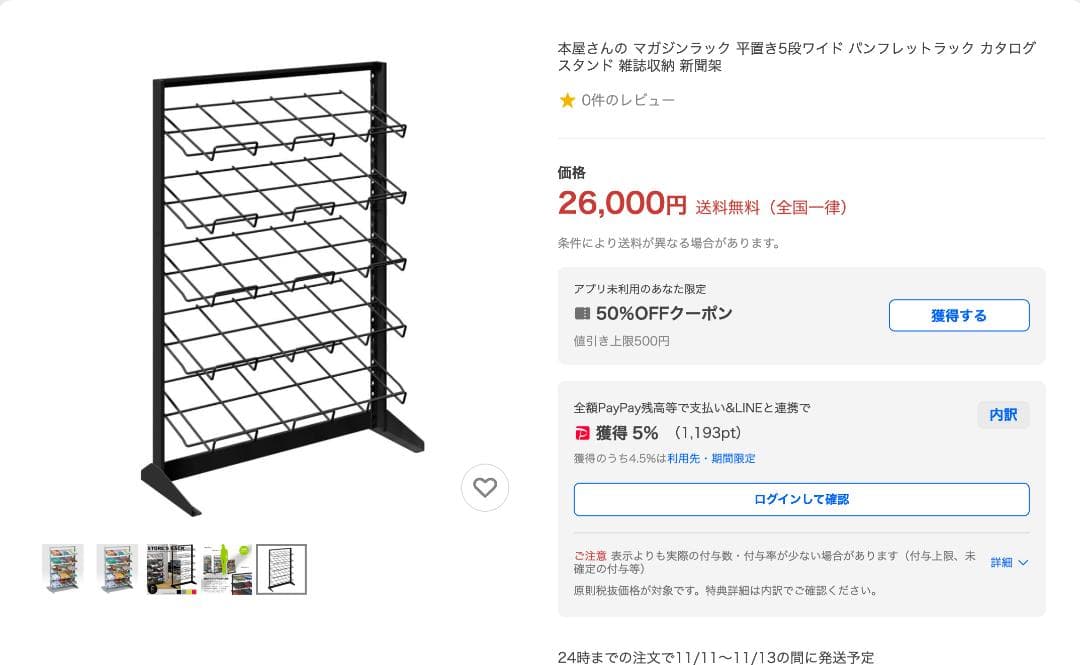Select the highlighted empty rack thumbnail

tap(279, 568)
